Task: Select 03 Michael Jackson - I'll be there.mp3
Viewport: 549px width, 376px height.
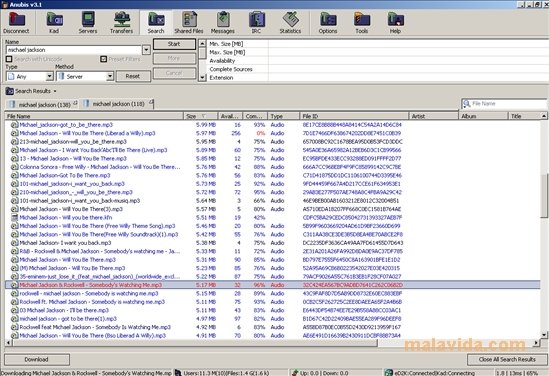Action: [272, 310]
